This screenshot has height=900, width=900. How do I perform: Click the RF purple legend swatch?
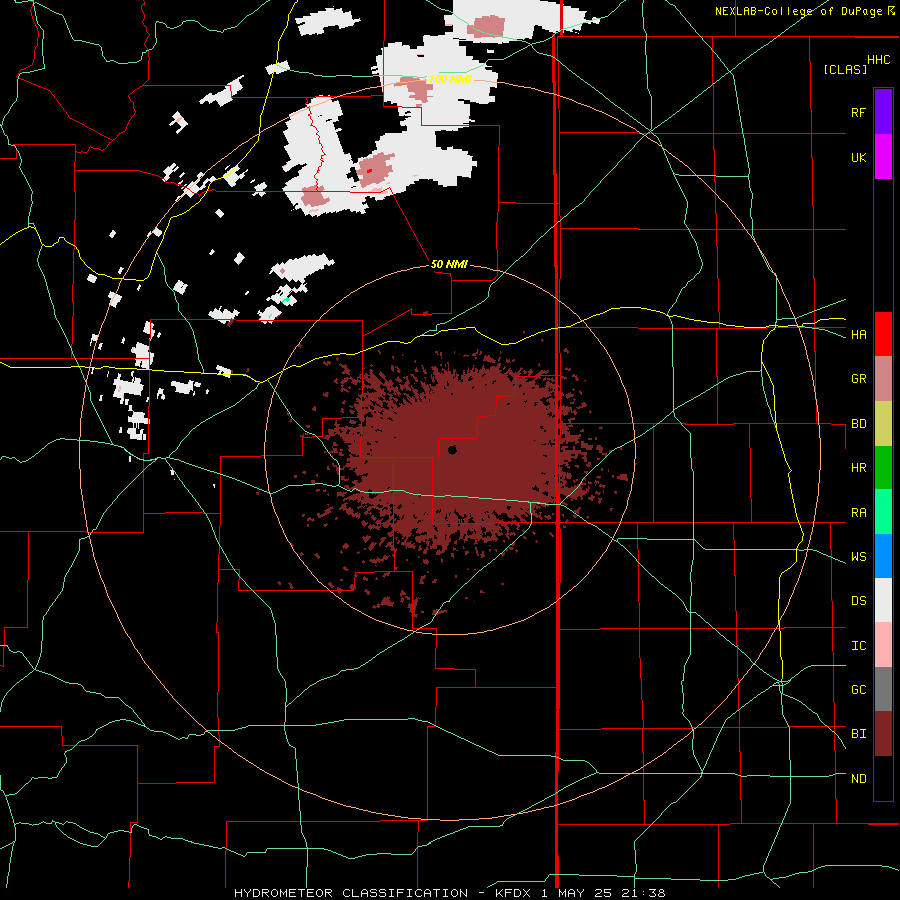[883, 111]
